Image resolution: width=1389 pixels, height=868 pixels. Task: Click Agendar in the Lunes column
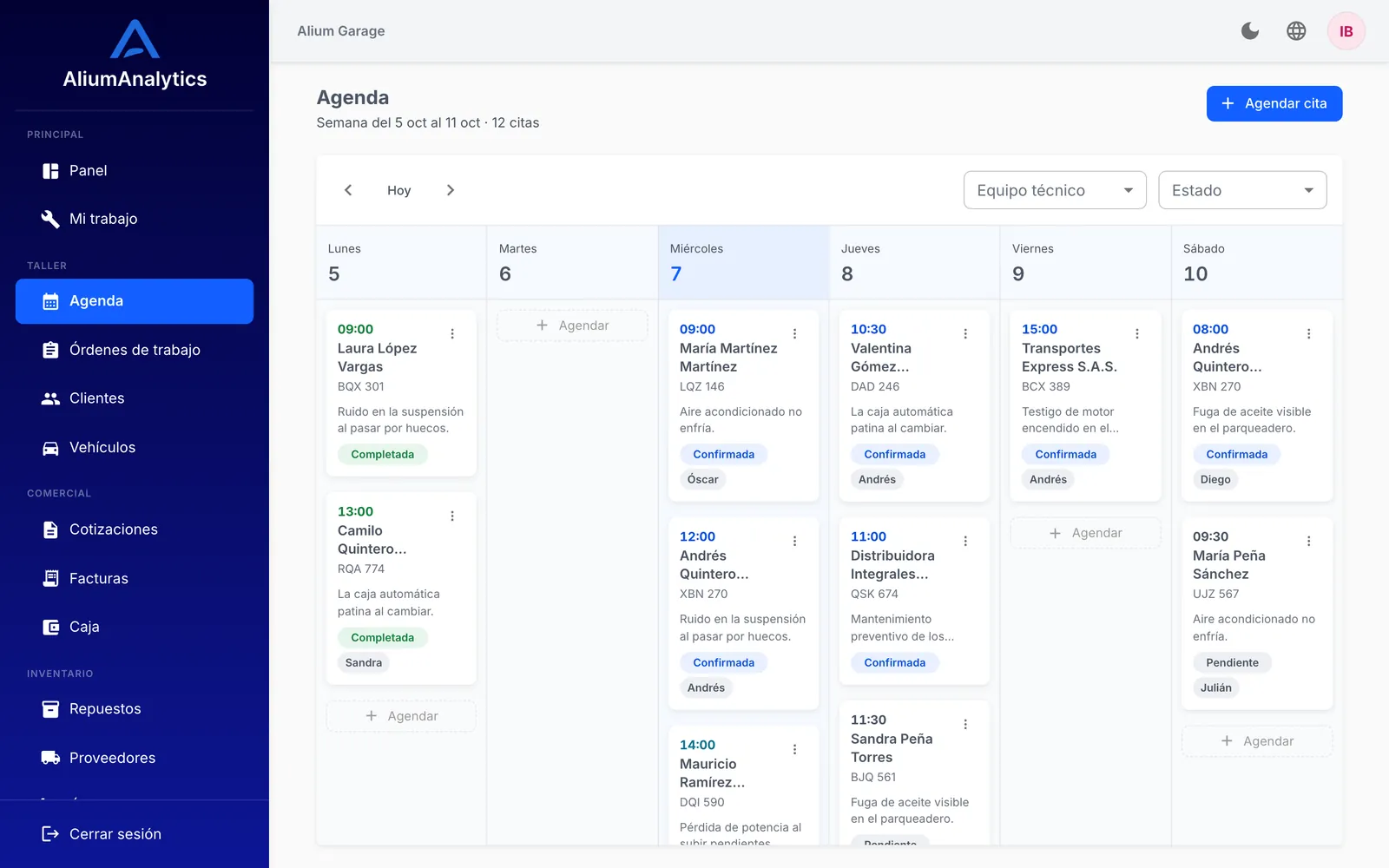[401, 716]
